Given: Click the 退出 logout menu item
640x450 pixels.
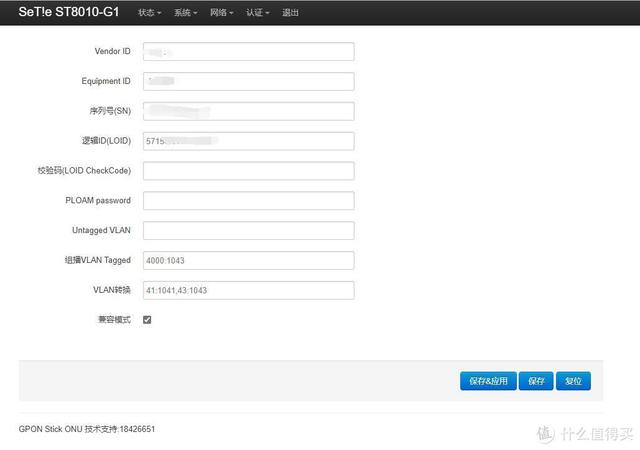Looking at the screenshot, I should (290, 13).
